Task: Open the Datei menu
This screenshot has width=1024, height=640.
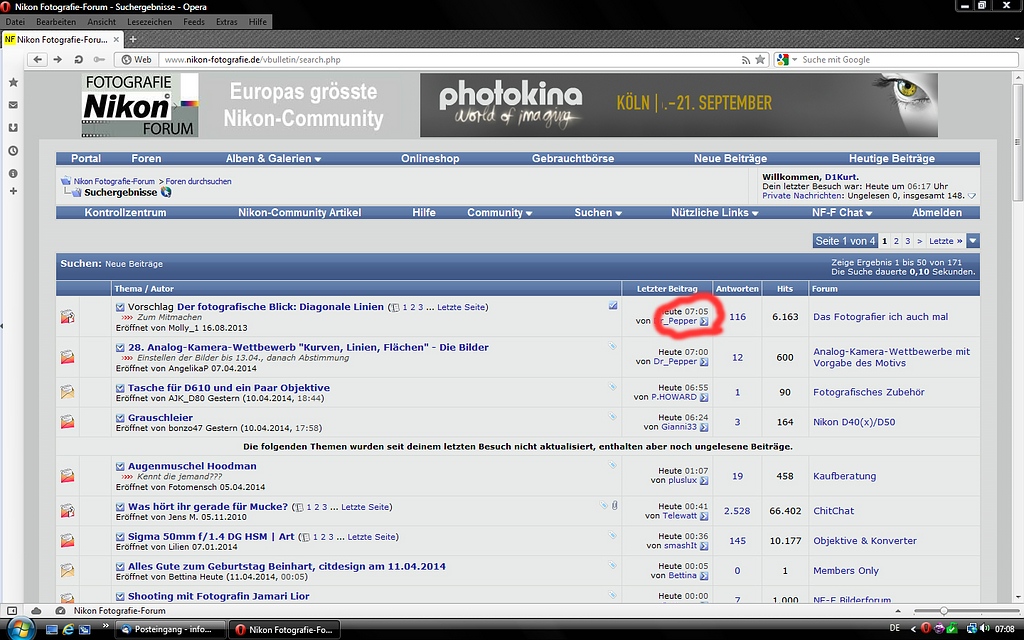Action: pos(15,22)
